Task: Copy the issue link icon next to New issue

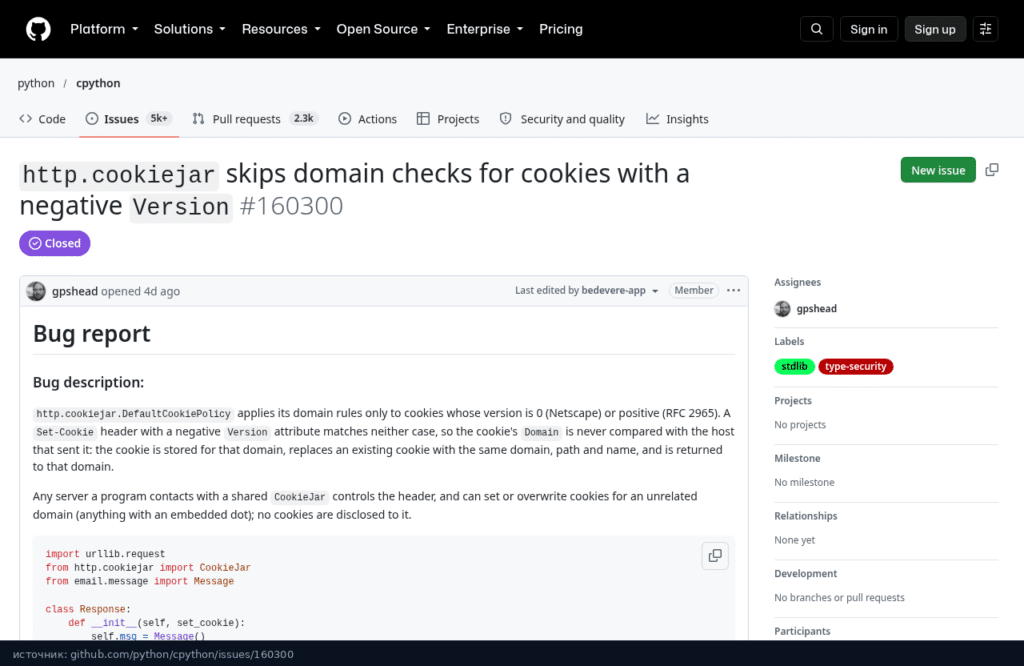Action: (x=991, y=170)
